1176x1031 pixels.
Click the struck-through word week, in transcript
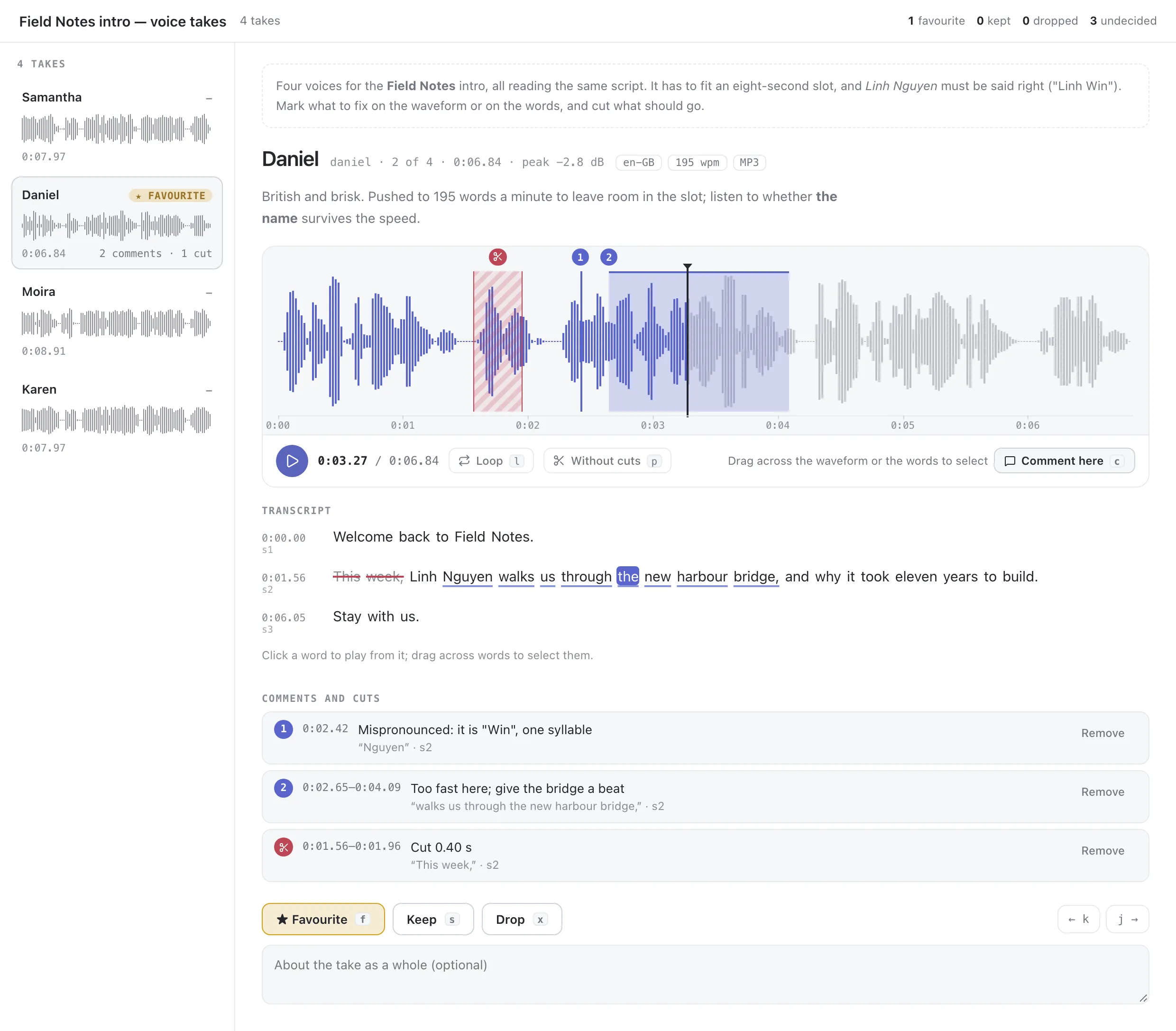click(x=385, y=577)
